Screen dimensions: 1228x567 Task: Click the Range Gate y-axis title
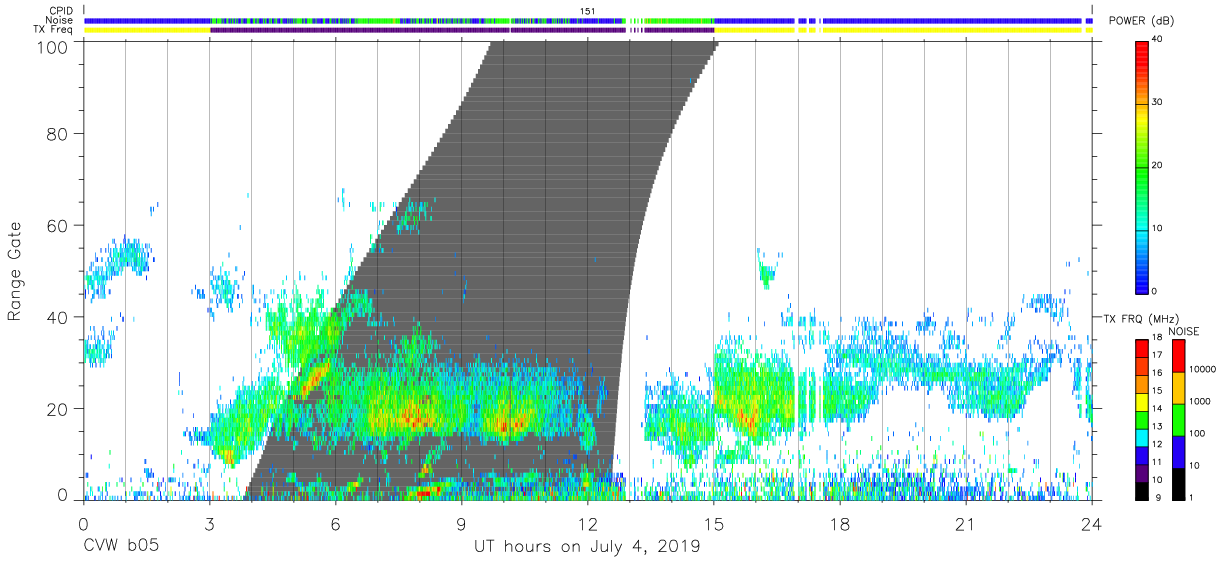[15, 271]
